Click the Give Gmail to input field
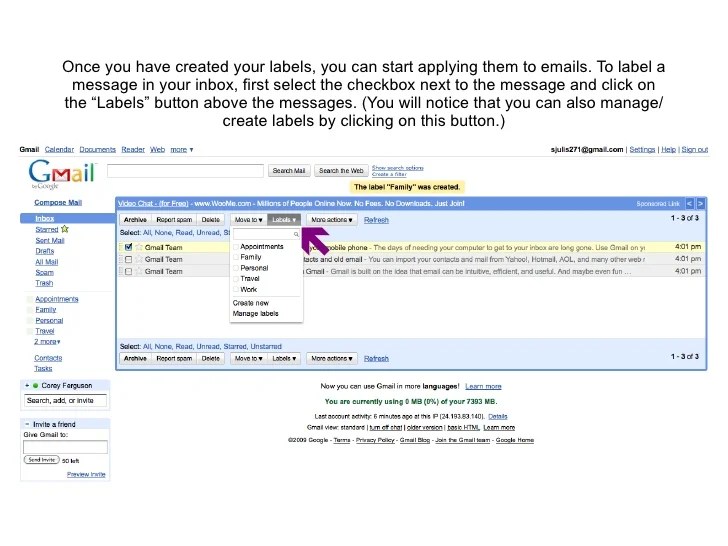This screenshot has height=546, width=728. pyautogui.click(x=65, y=447)
